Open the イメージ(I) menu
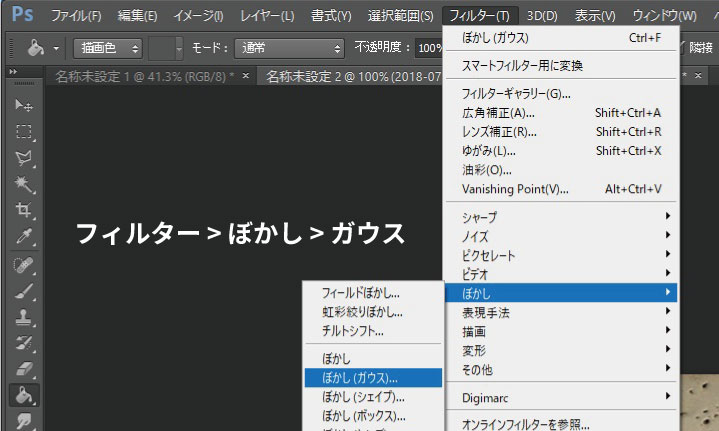719x431 pixels. pyautogui.click(x=198, y=16)
